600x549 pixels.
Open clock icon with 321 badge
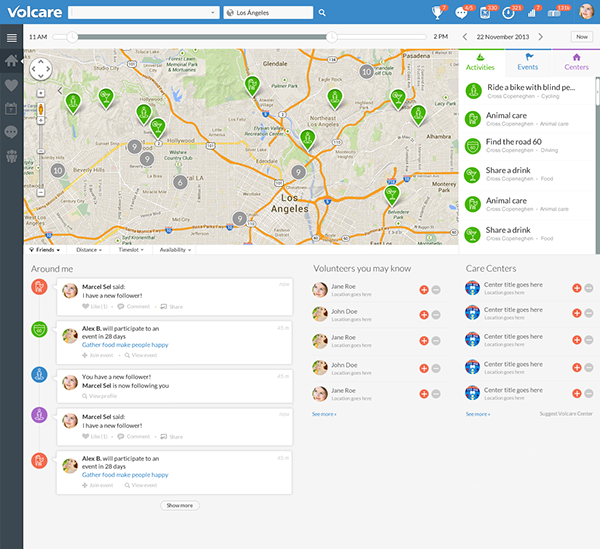pos(508,13)
